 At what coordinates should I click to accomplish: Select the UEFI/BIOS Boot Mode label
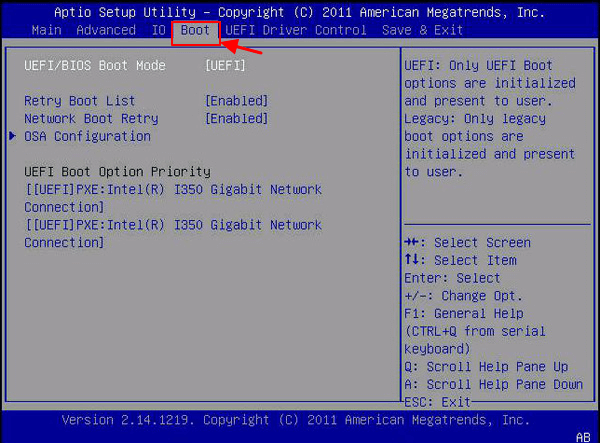pyautogui.click(x=95, y=66)
